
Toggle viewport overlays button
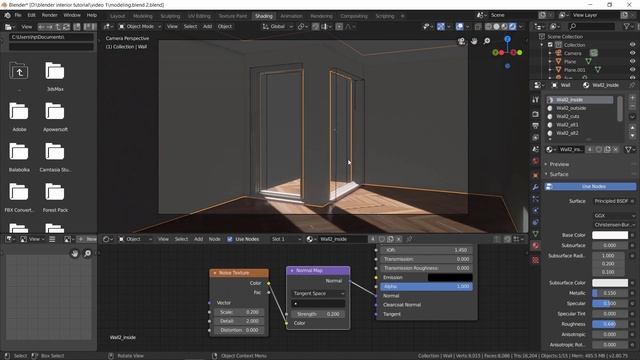pyautogui.click(x=459, y=27)
